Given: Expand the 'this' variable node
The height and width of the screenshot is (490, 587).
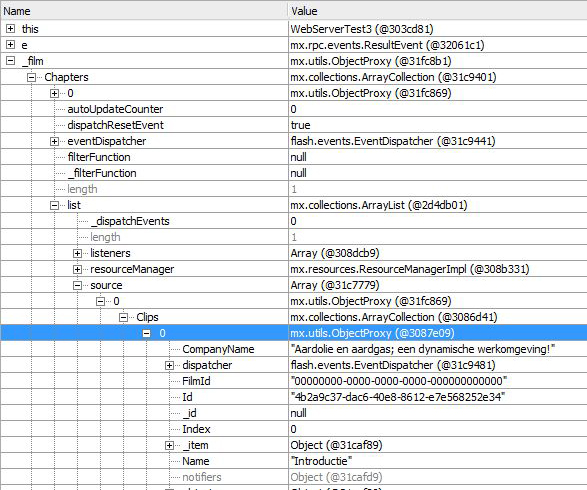Looking at the screenshot, I should coord(10,29).
